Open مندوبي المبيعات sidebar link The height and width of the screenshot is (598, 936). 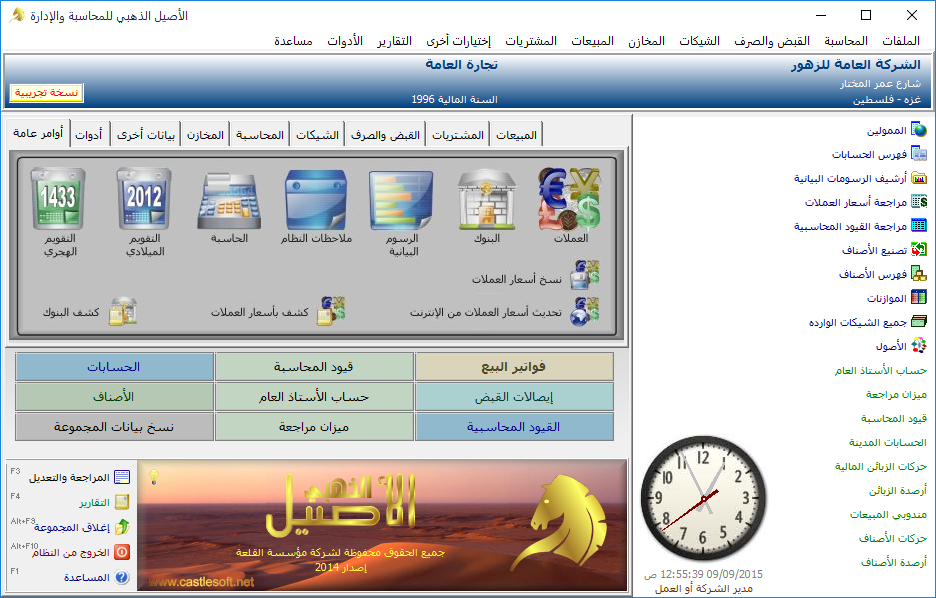pyautogui.click(x=888, y=514)
